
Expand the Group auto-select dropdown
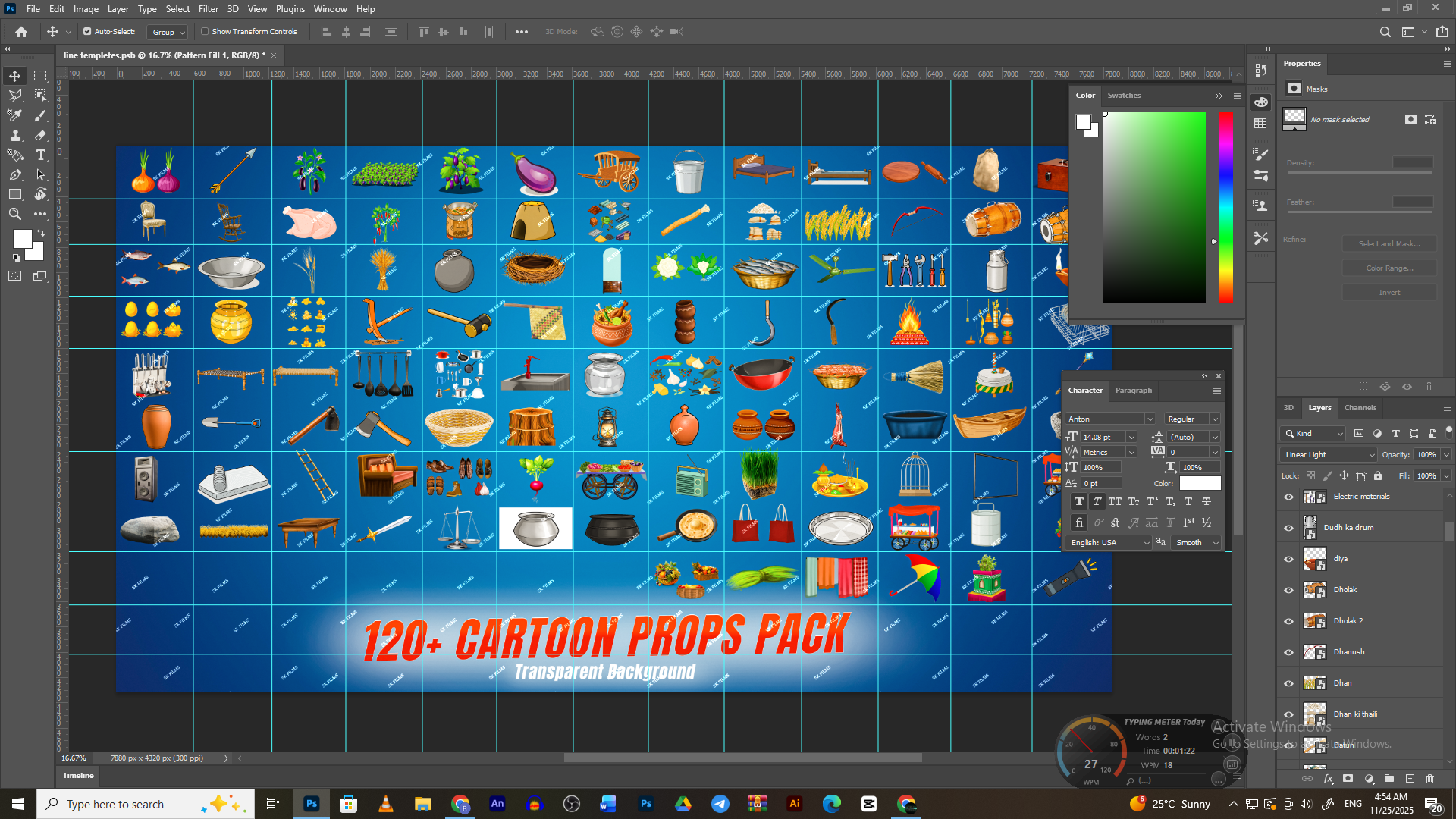coord(168,32)
